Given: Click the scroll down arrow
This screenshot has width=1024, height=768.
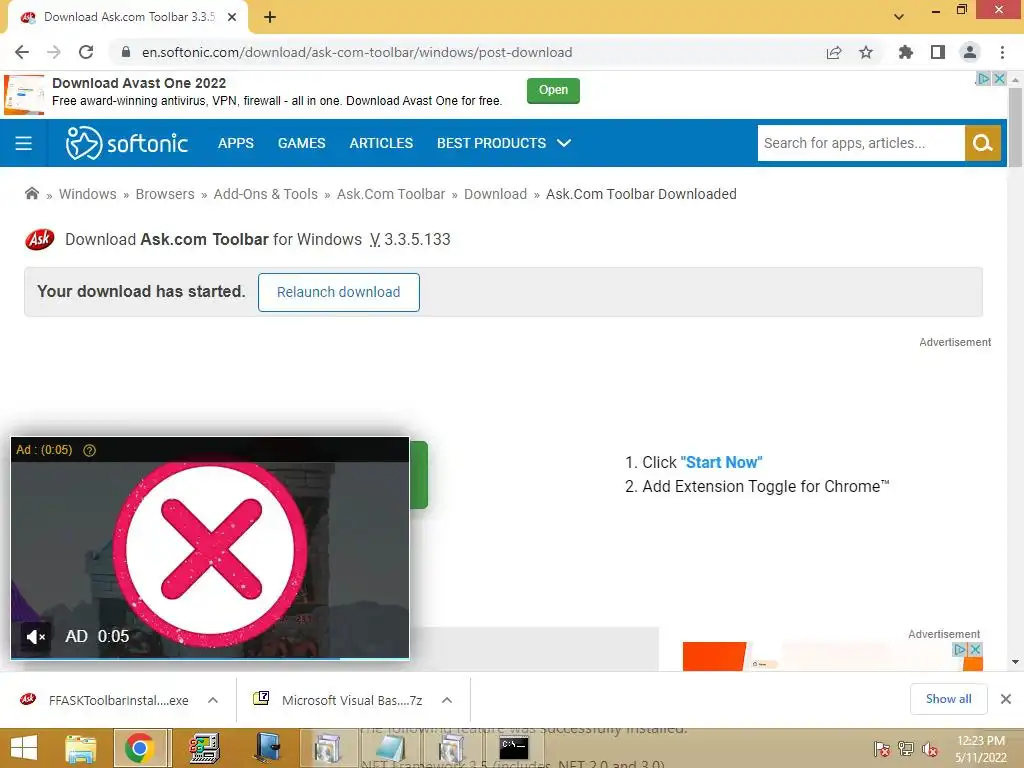Looking at the screenshot, I should [x=1015, y=662].
